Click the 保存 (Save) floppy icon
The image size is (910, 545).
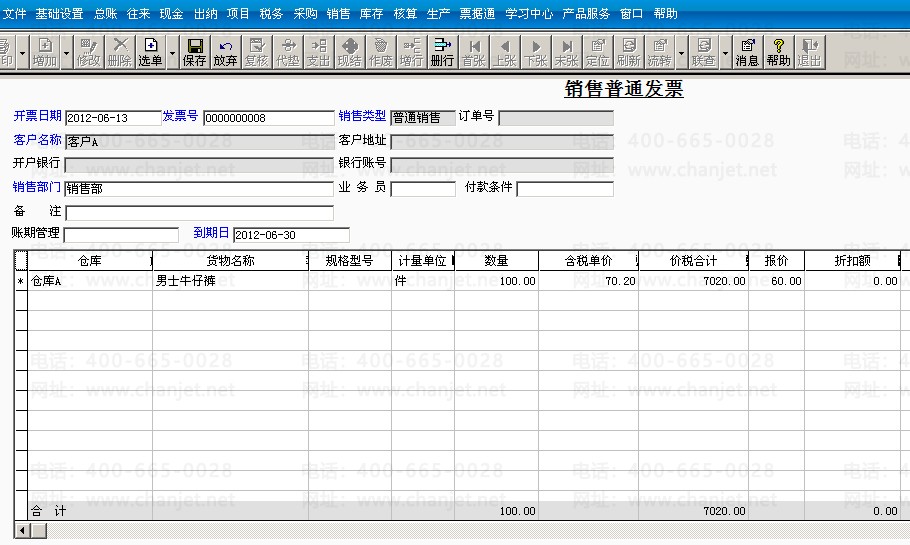(194, 52)
